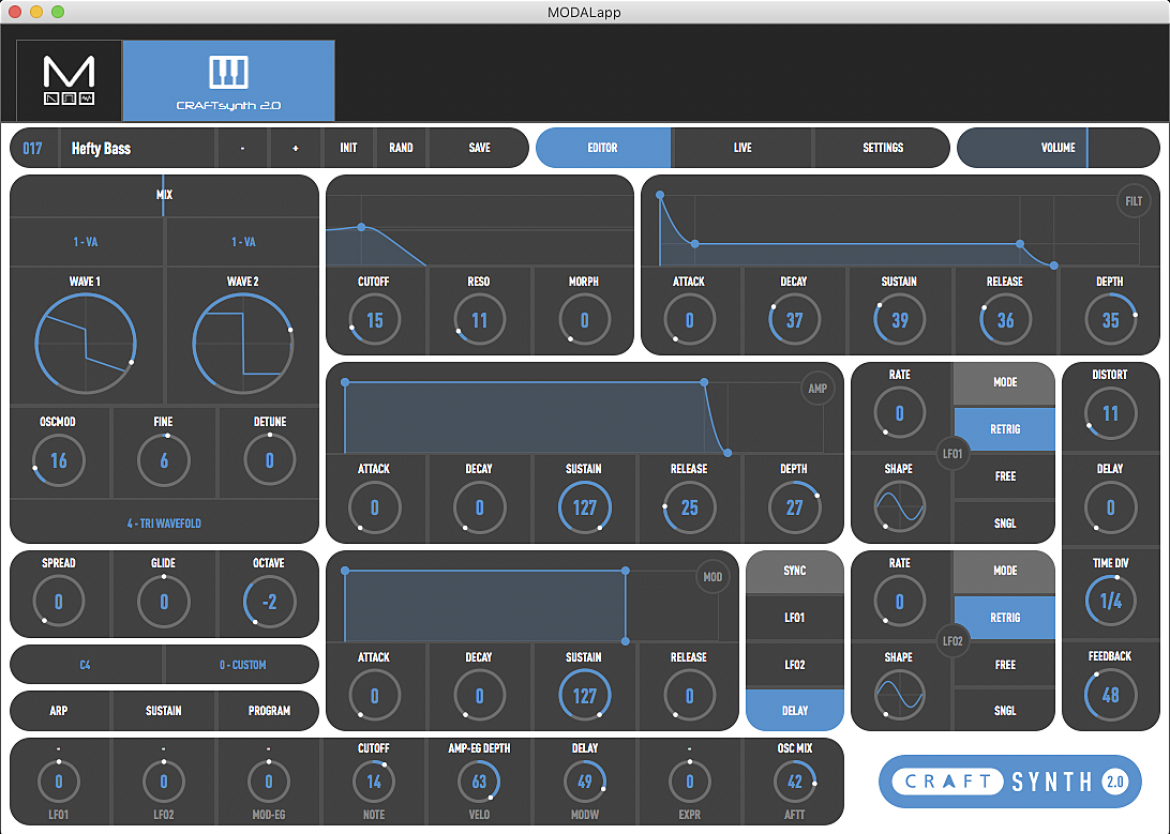Click the filter cutoff point on the filter graph

(361, 227)
